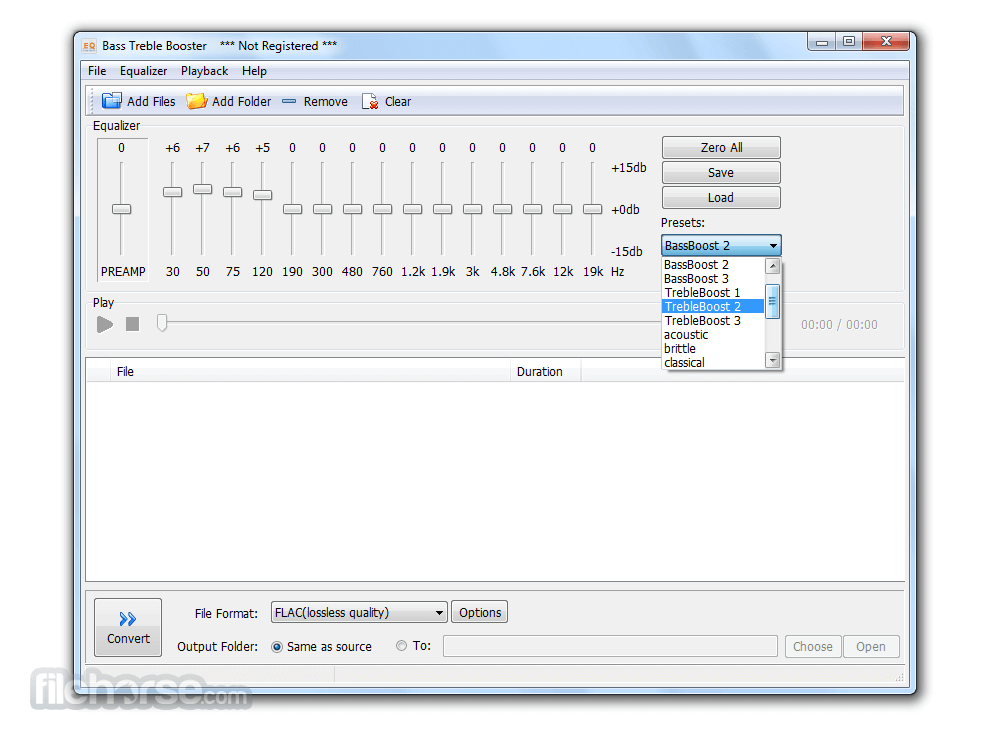Click the preset list scroll-down arrow
Viewport: 990px width, 740px height.
pyautogui.click(x=773, y=361)
